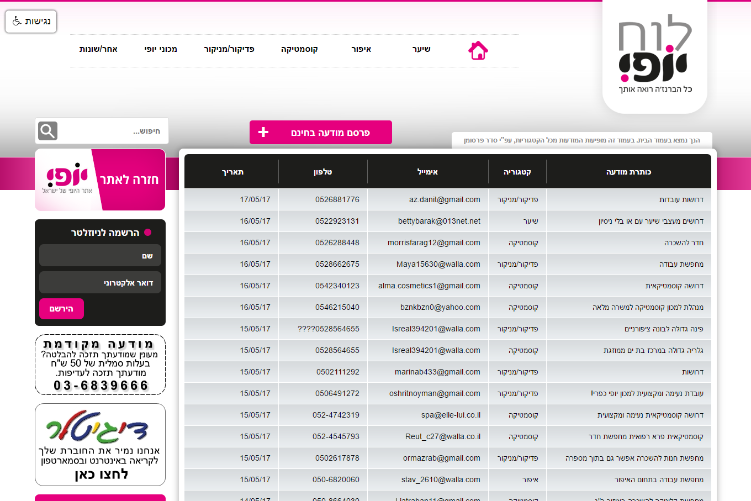Click the דיגיטלר advertisement banner
The width and height of the screenshot is (751, 501).
(101, 444)
